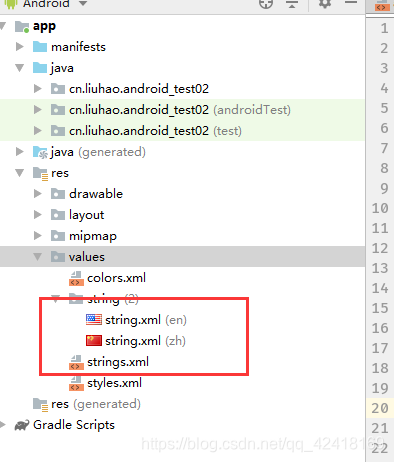Click the layout folder icon
Viewport: 394px width, 462px height.
[58, 215]
